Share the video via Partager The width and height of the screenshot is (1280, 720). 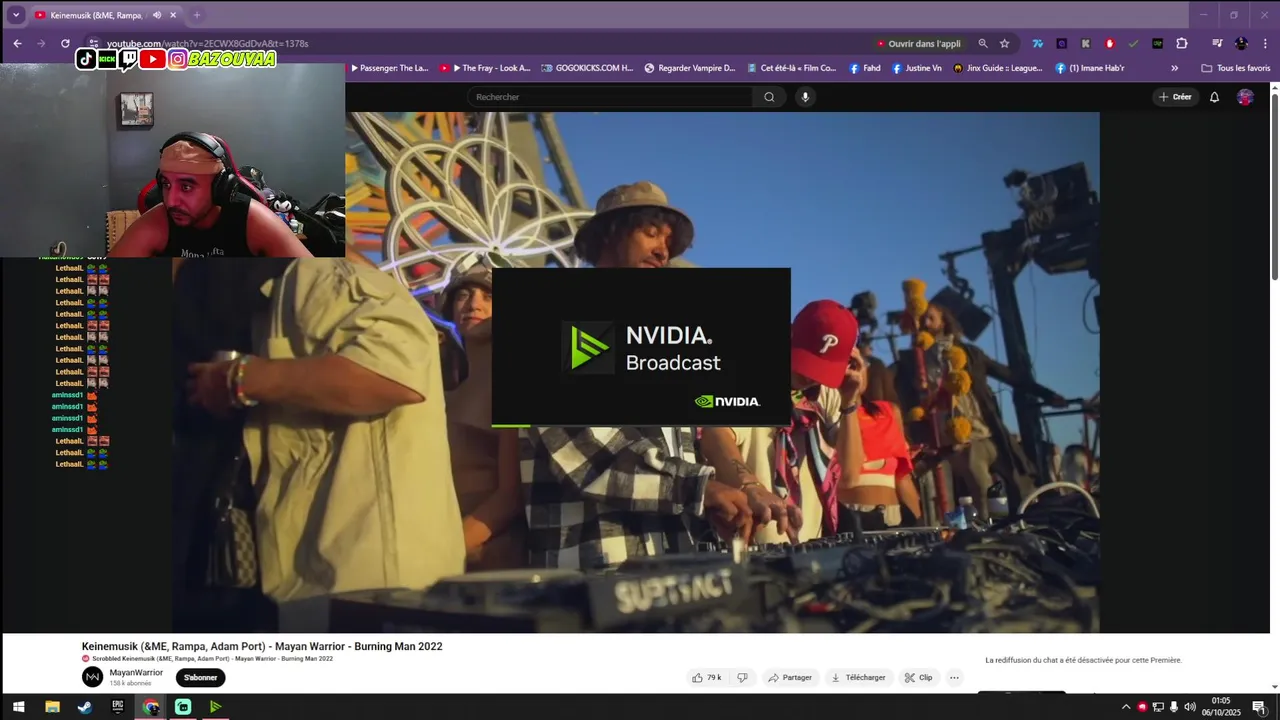[790, 677]
